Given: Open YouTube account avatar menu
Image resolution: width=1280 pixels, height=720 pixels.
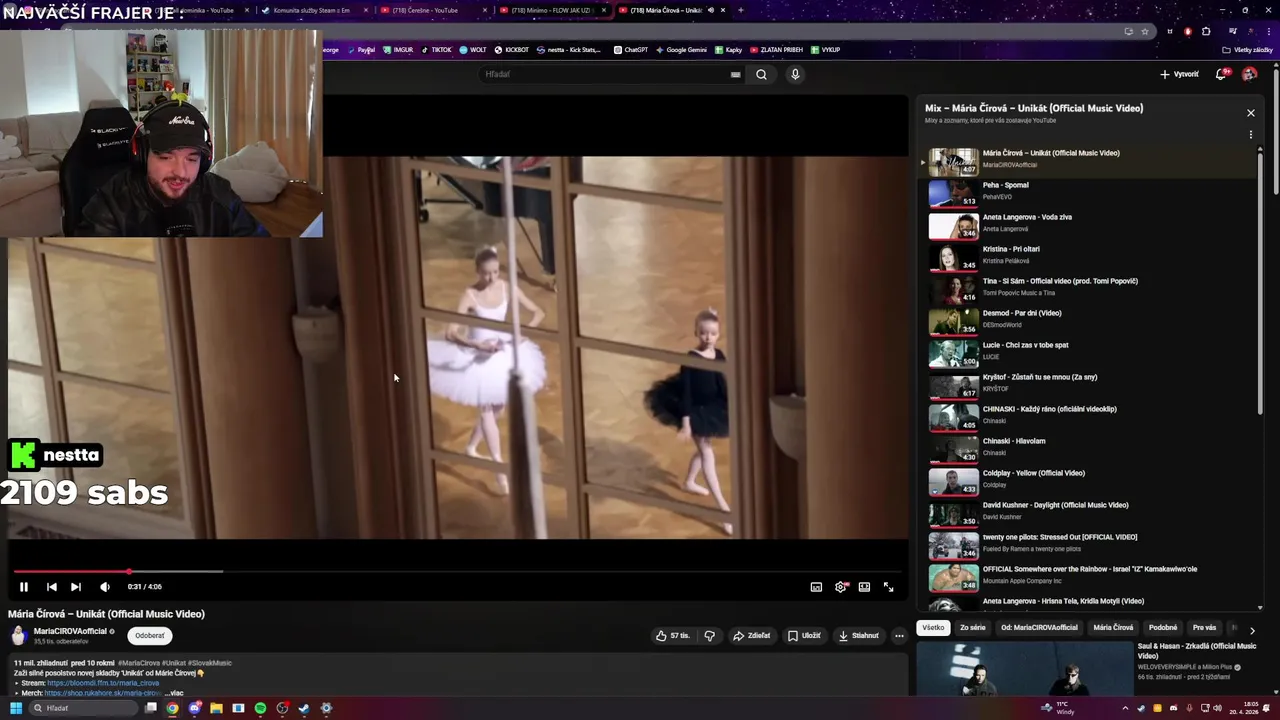Looking at the screenshot, I should 1249,74.
